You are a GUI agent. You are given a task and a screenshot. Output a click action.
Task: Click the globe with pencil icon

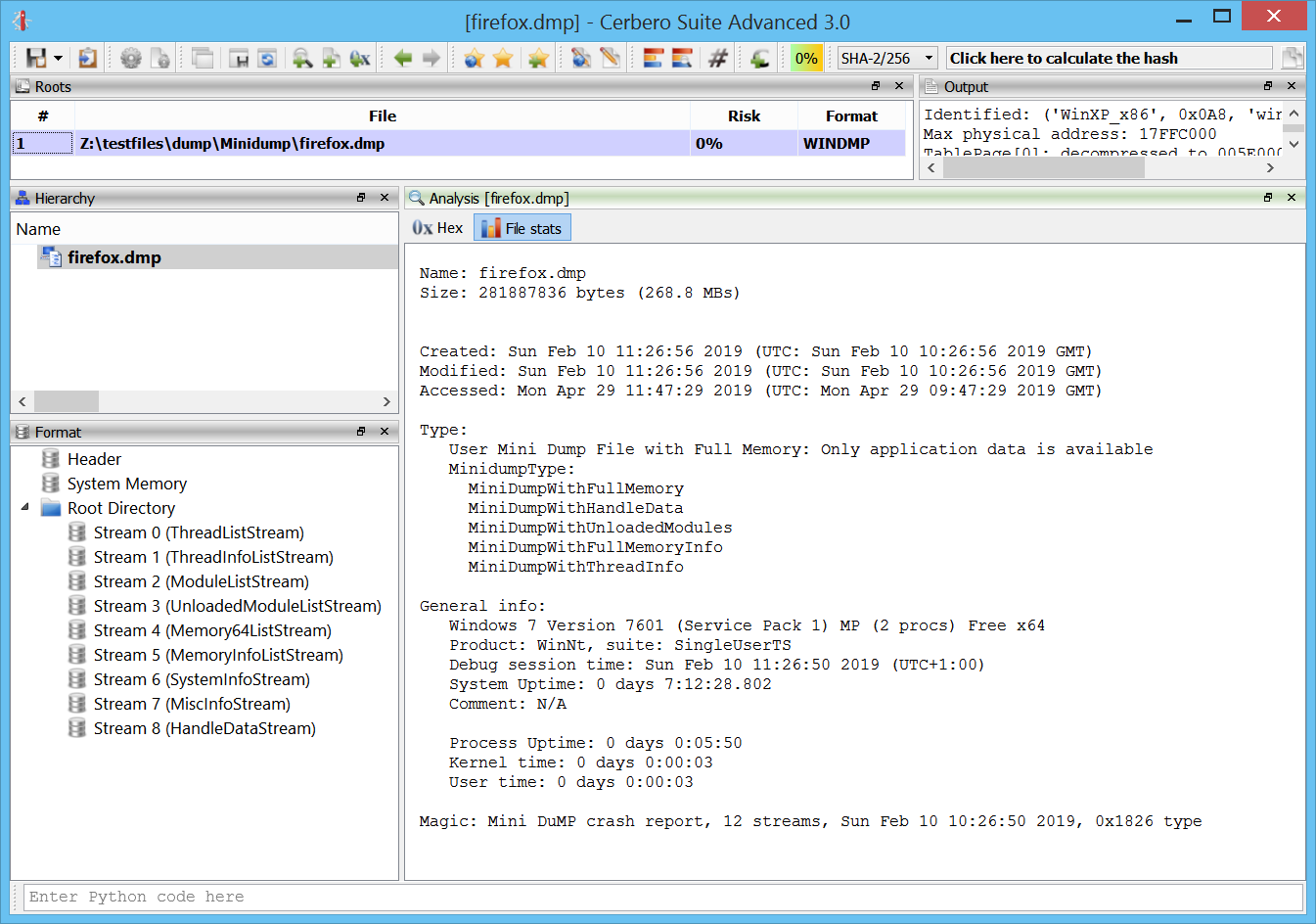[x=581, y=59]
